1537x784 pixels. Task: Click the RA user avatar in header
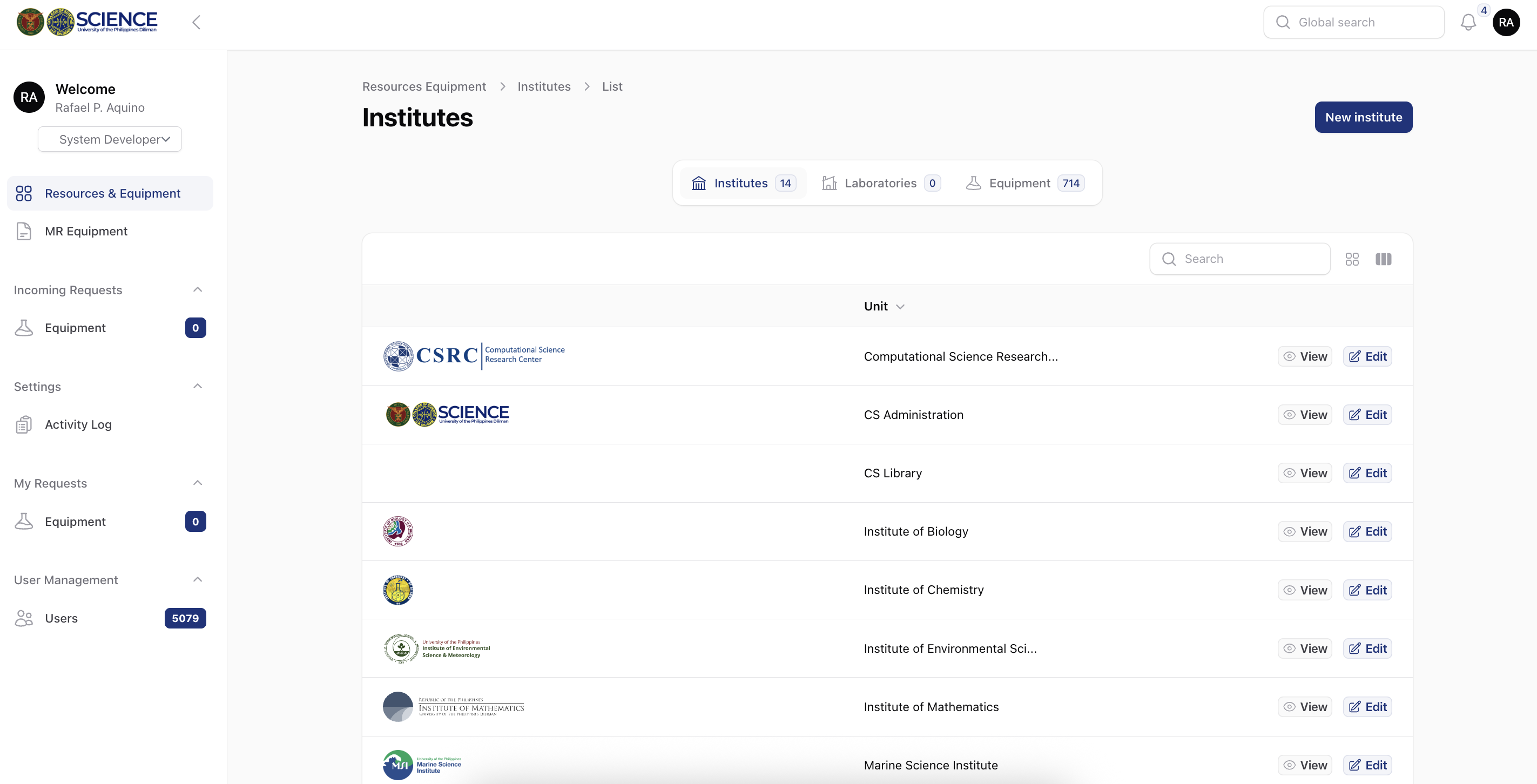point(1506,22)
